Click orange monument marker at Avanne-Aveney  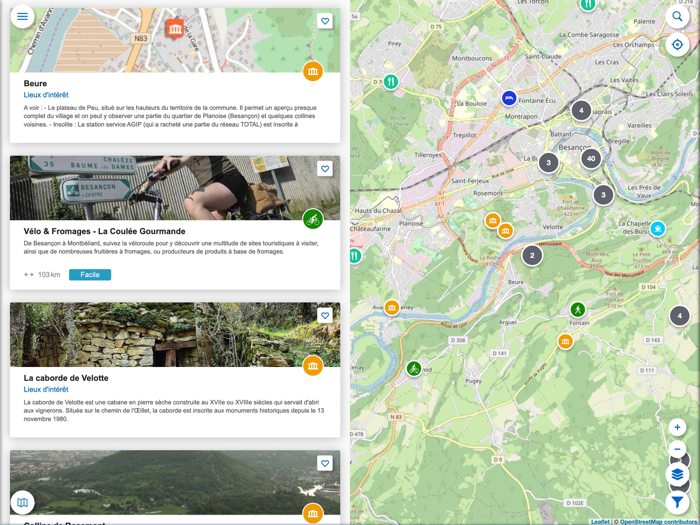pyautogui.click(x=392, y=308)
